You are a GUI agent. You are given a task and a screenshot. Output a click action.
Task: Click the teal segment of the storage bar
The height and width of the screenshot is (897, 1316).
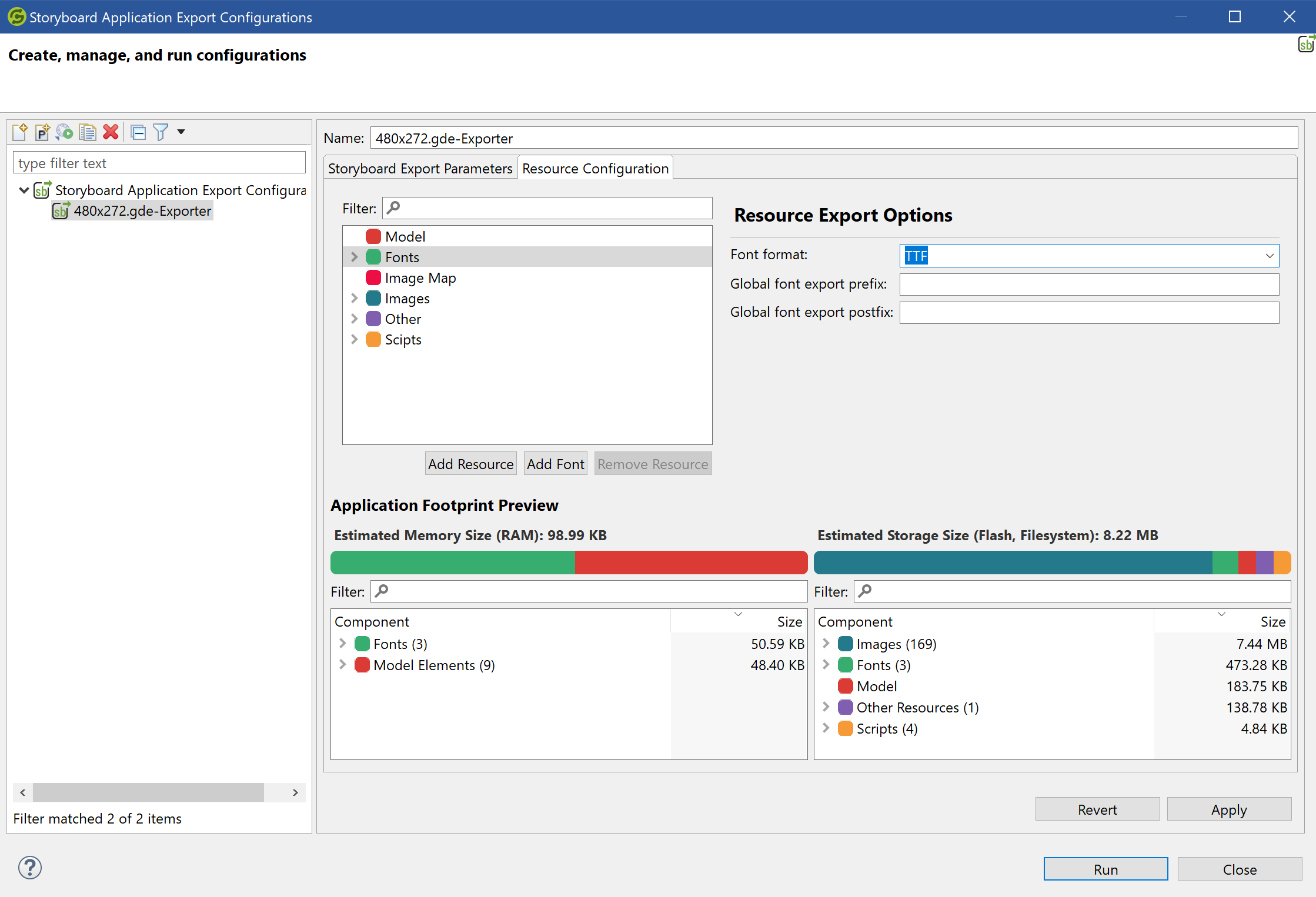pyautogui.click(x=1013, y=563)
